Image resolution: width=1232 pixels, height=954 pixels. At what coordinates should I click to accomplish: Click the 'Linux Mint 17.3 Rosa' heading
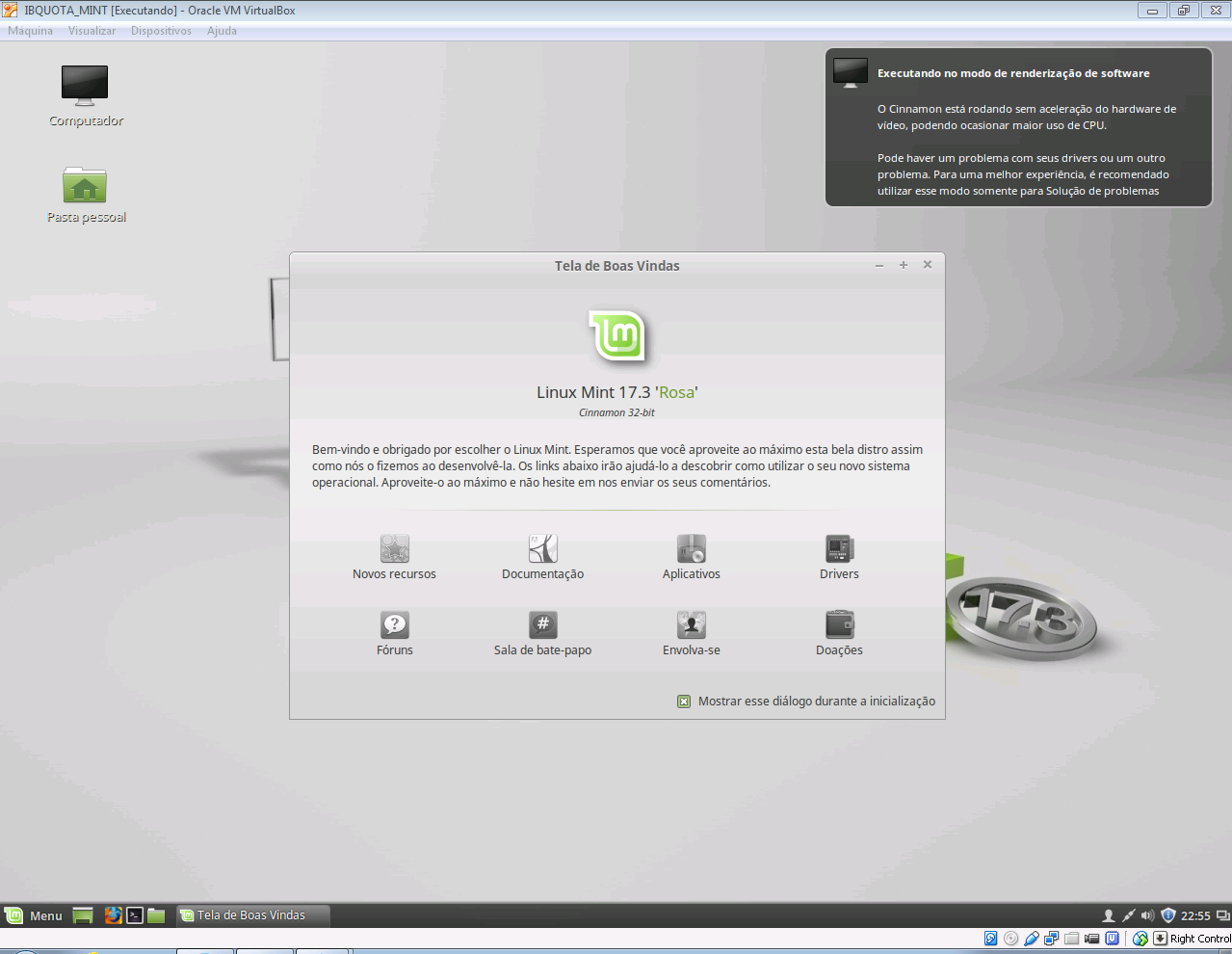tap(617, 392)
